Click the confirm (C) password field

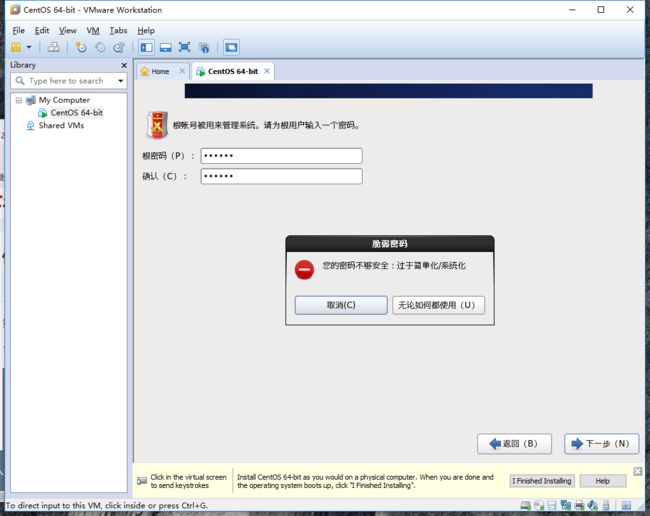[x=281, y=176]
